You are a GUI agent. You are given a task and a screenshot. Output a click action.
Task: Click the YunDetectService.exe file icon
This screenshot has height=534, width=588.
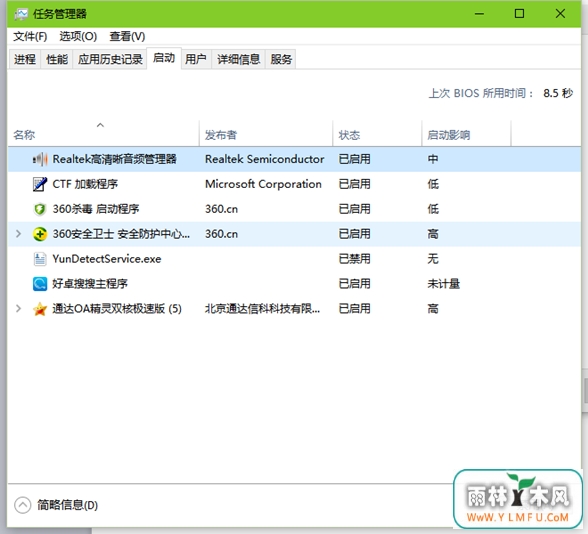(40, 259)
